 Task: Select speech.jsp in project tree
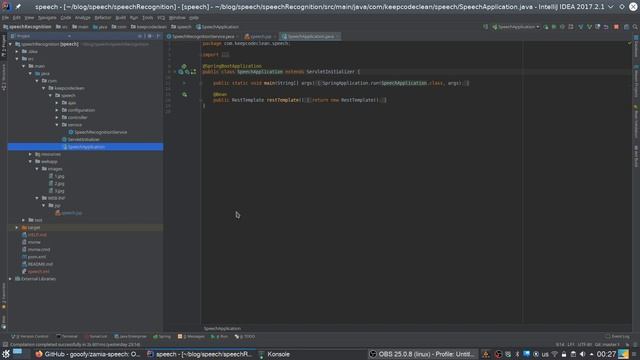coord(69,213)
